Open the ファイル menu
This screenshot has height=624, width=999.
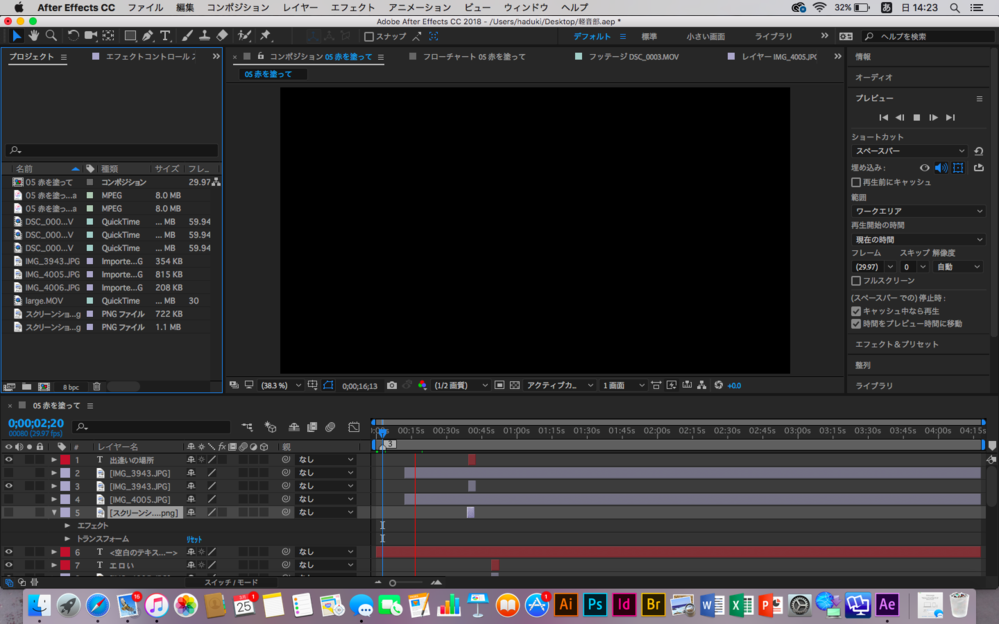coord(145,8)
